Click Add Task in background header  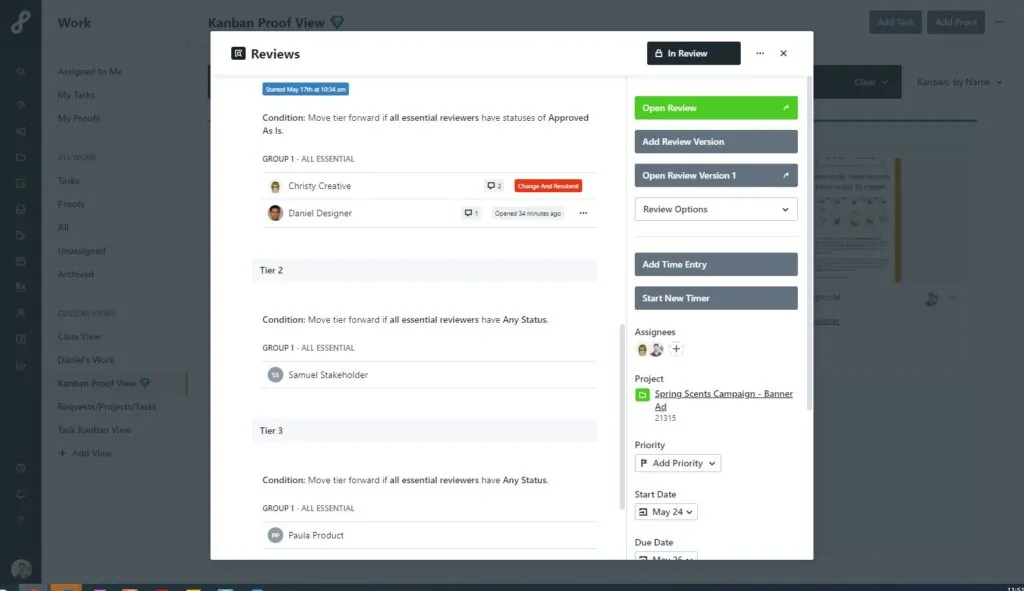(895, 22)
